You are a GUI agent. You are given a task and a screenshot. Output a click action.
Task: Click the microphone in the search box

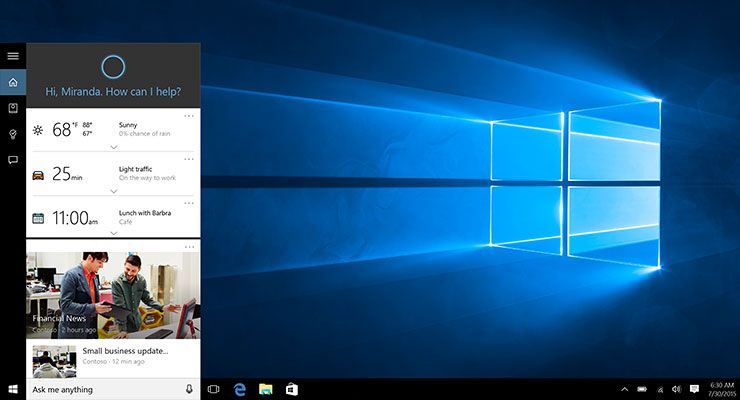pyautogui.click(x=189, y=389)
